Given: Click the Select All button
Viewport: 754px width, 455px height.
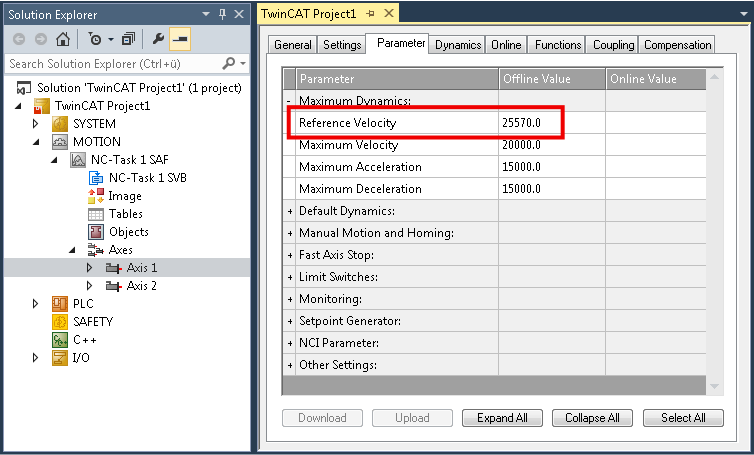Looking at the screenshot, I should [x=683, y=418].
